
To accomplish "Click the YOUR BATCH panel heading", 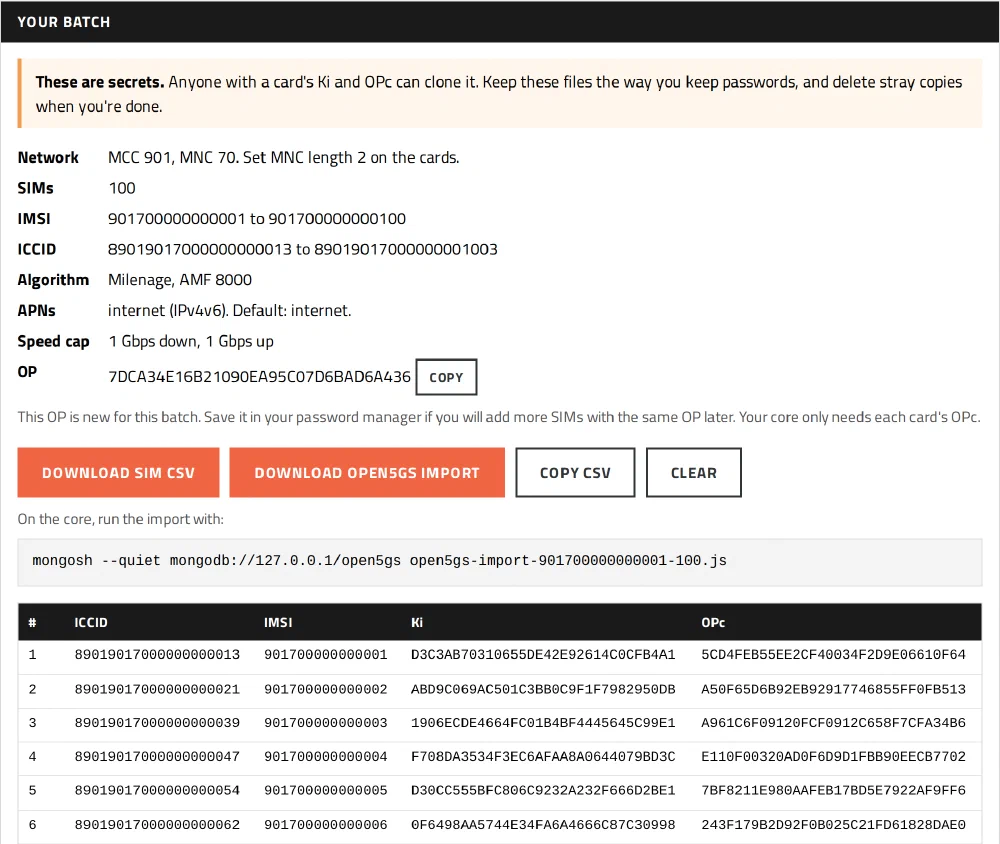I will click(64, 22).
